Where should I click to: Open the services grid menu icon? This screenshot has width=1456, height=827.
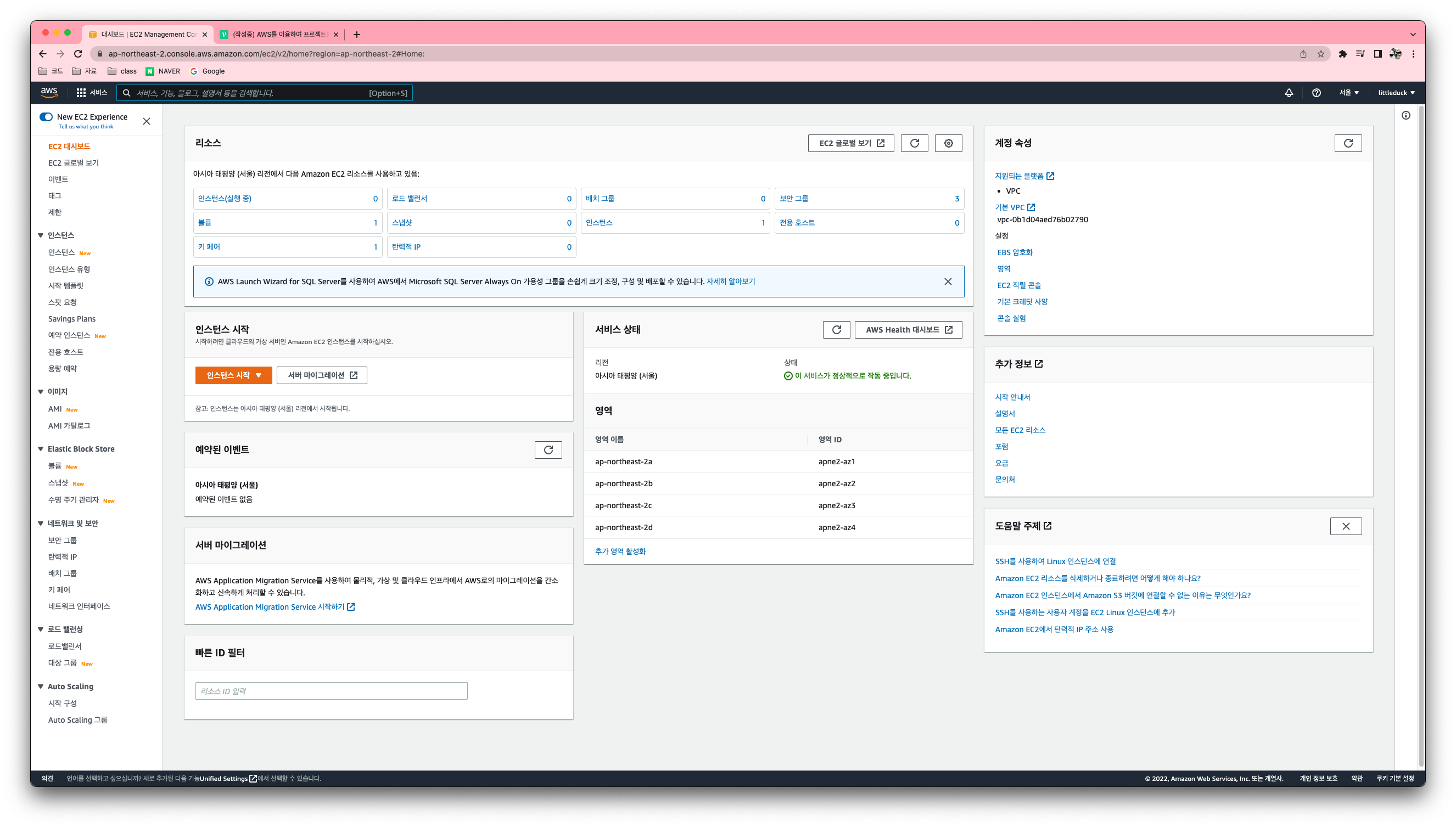pos(81,93)
